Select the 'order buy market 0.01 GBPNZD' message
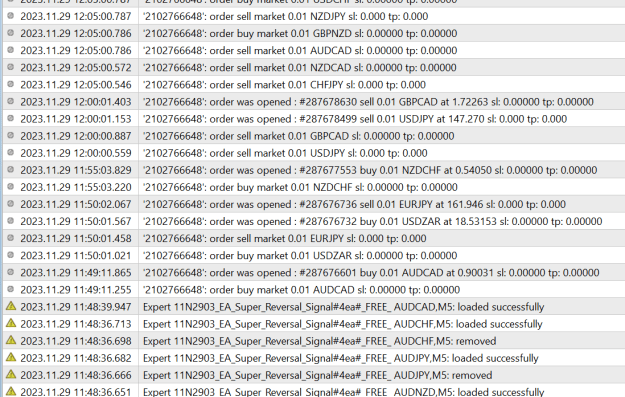The height and width of the screenshot is (397, 625). (x=300, y=33)
